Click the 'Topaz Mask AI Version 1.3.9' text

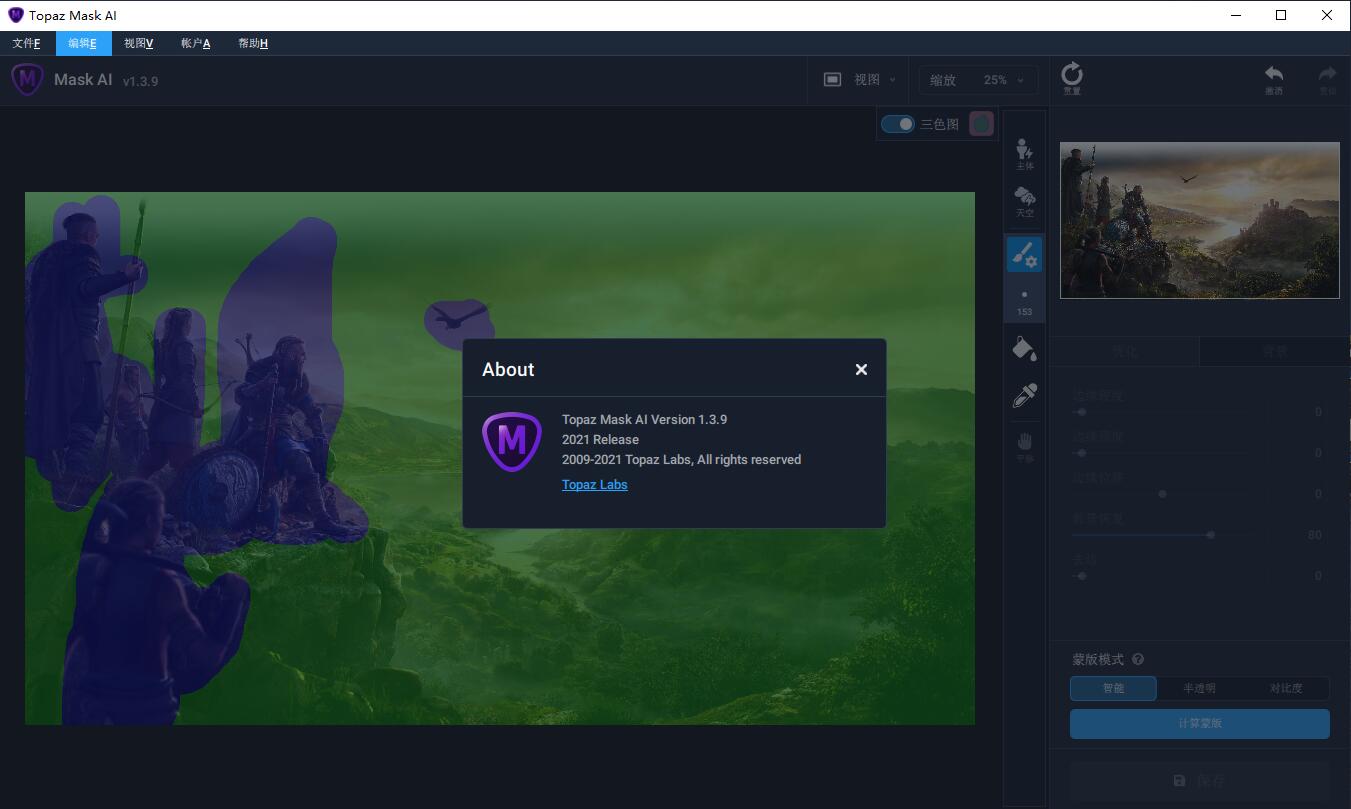tap(644, 419)
